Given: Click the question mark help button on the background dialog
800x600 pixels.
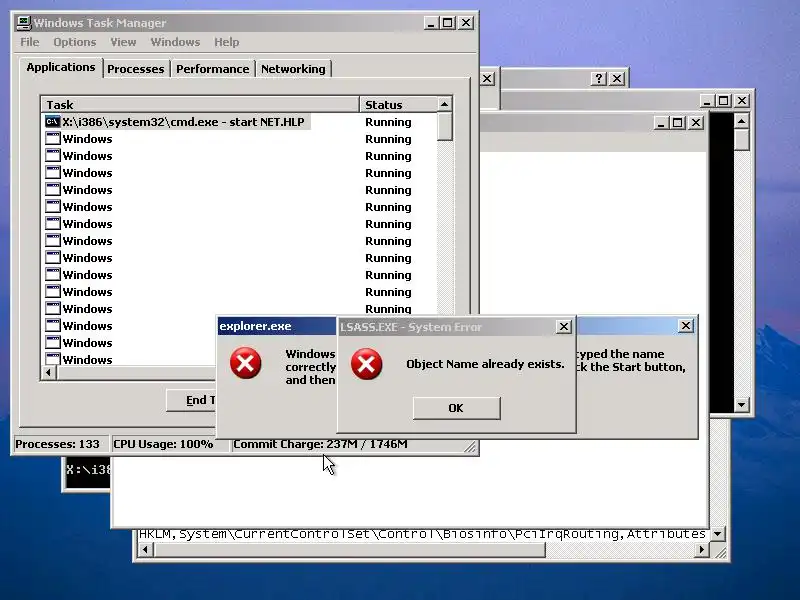Looking at the screenshot, I should point(598,79).
